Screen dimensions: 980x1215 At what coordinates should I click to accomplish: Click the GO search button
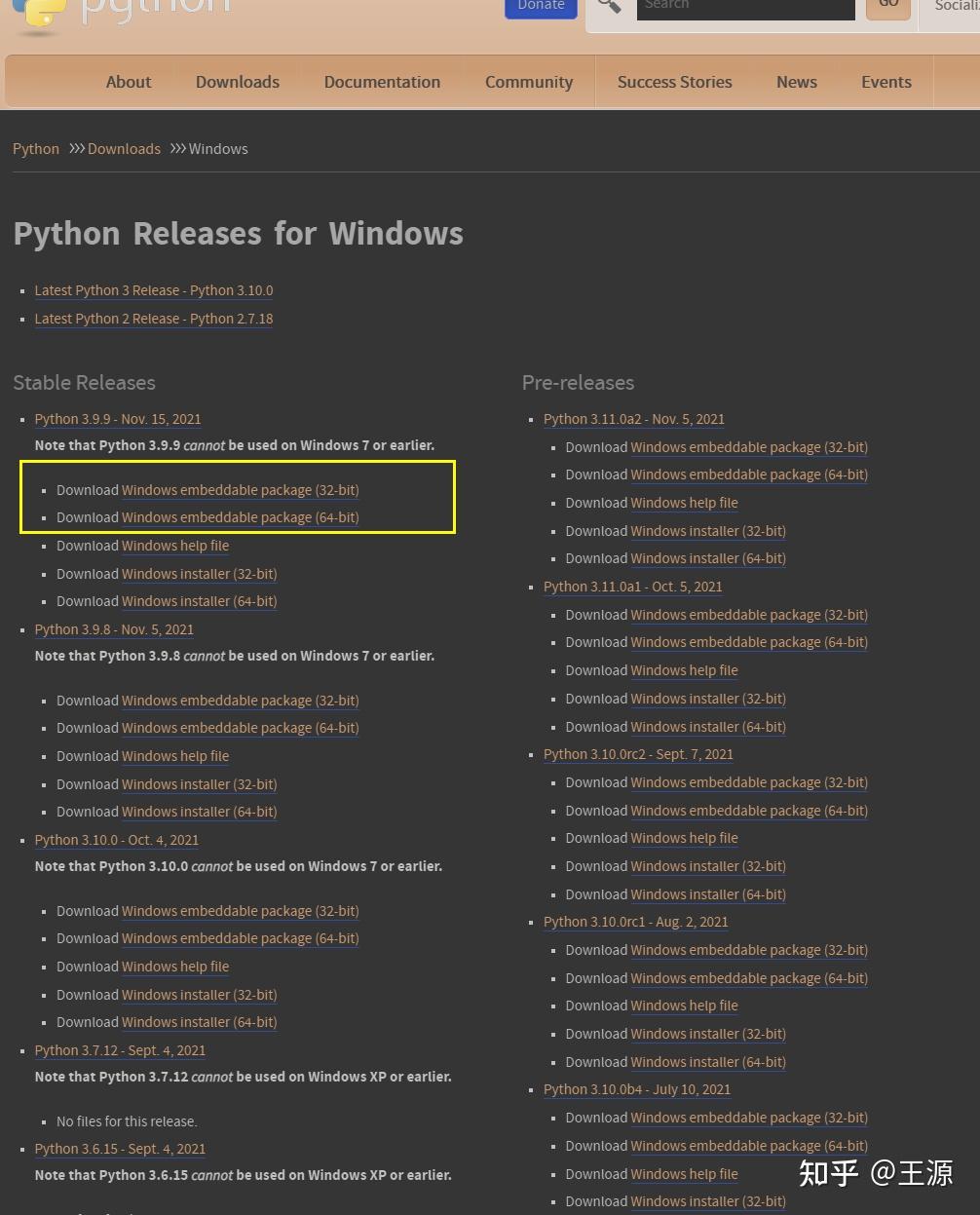(x=887, y=6)
